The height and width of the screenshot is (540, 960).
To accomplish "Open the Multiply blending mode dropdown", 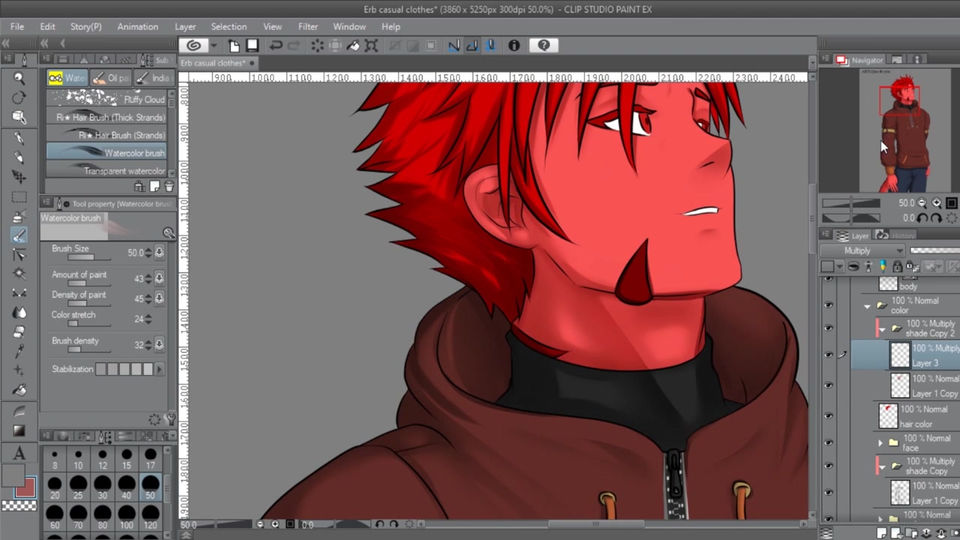I will point(862,250).
